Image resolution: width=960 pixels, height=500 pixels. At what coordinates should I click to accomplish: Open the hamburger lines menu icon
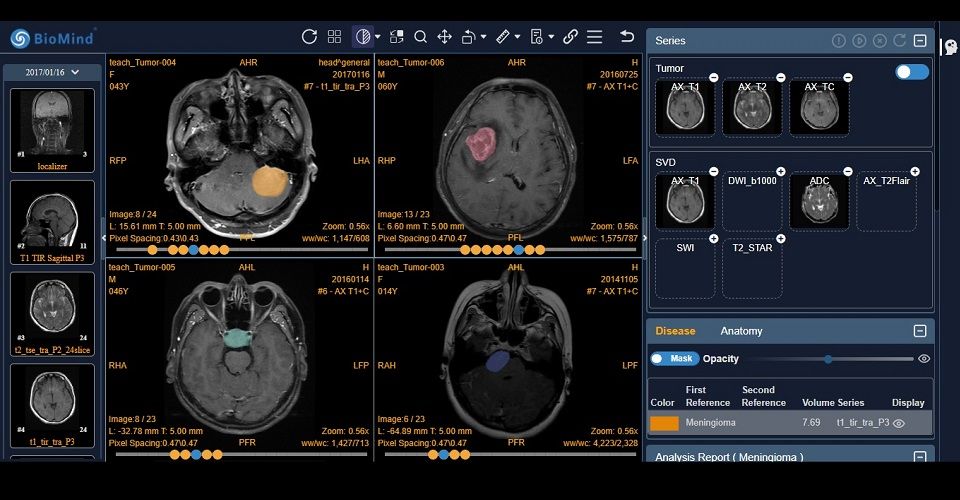click(595, 37)
